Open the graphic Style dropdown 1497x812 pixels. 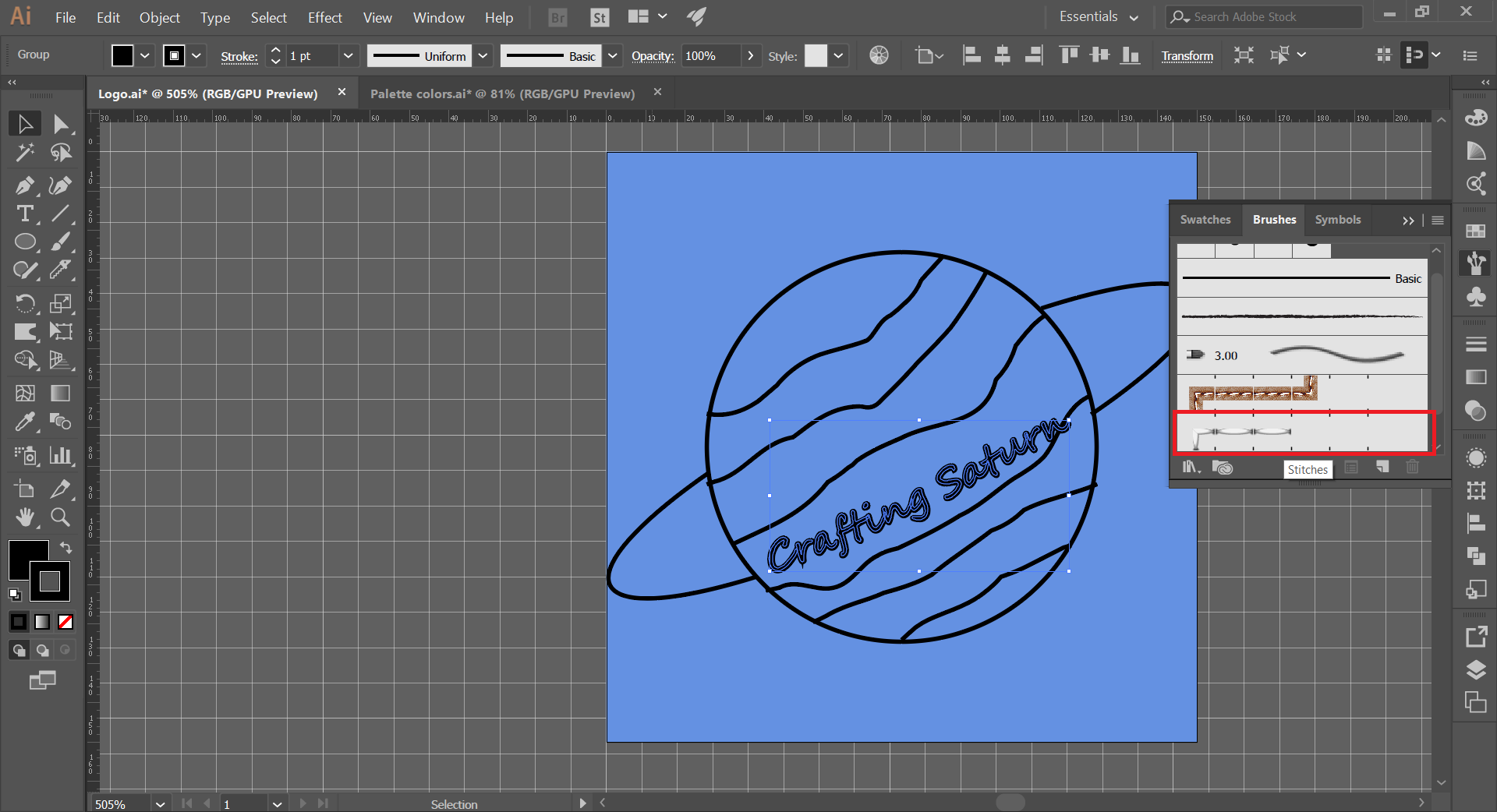click(838, 55)
